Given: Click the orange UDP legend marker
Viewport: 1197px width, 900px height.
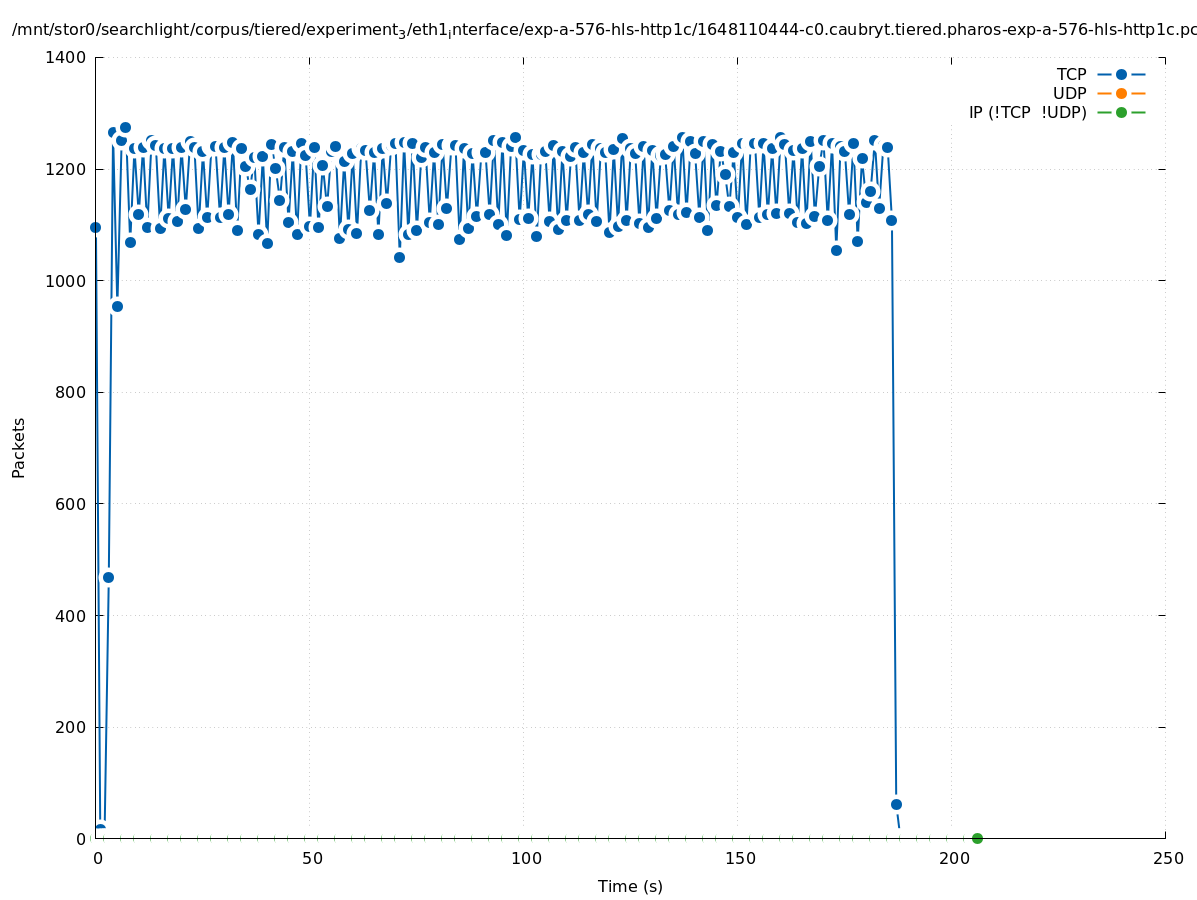Looking at the screenshot, I should (x=1121, y=93).
